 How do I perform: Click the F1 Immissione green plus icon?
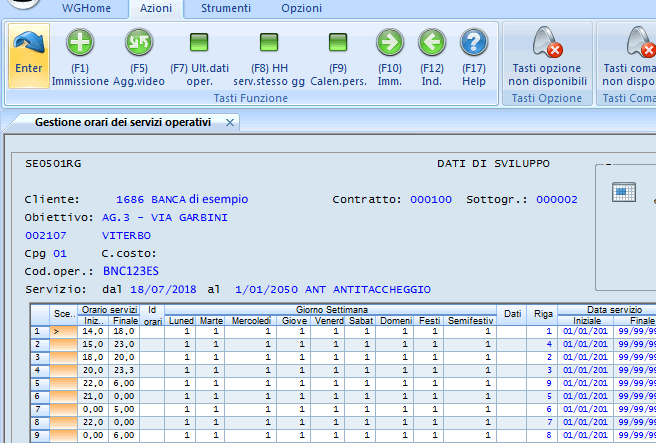(80, 43)
